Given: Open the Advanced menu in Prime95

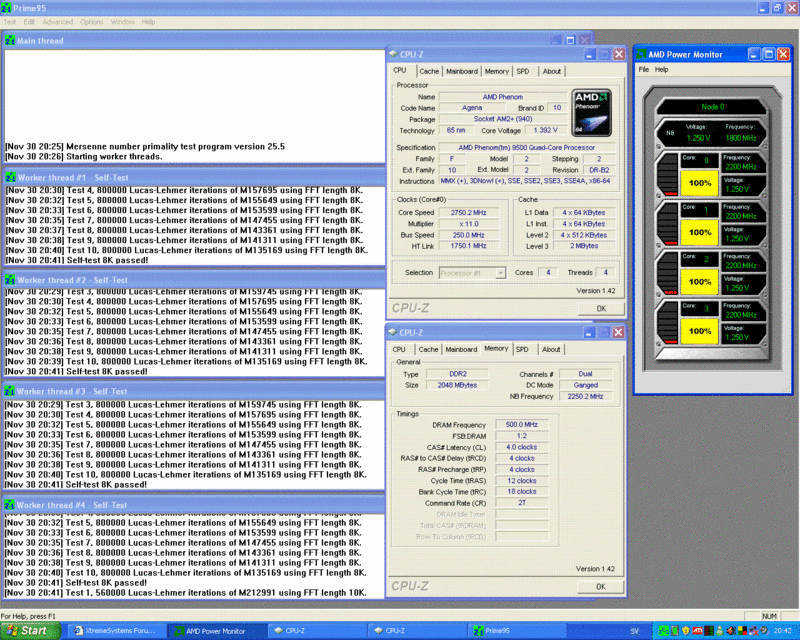Looking at the screenshot, I should (x=58, y=22).
